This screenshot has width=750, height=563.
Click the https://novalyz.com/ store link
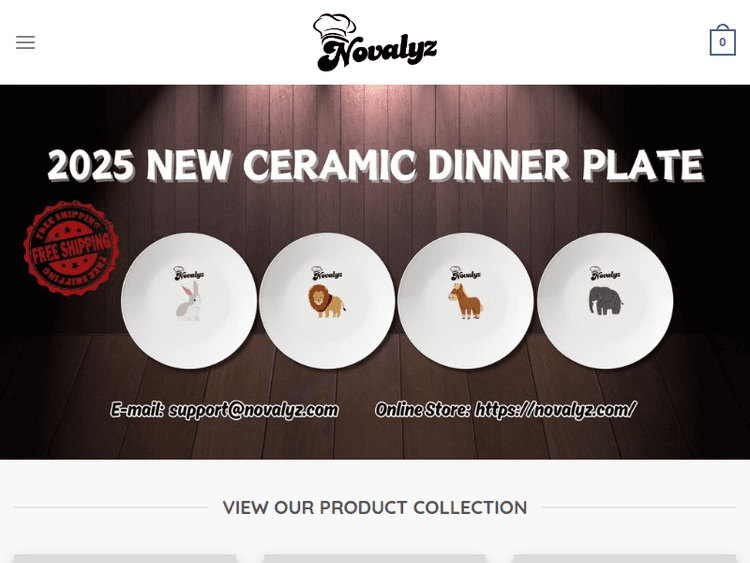click(x=555, y=410)
